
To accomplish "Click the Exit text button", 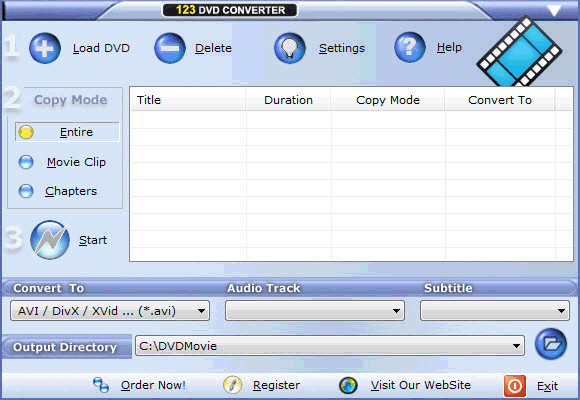I will pos(547,386).
